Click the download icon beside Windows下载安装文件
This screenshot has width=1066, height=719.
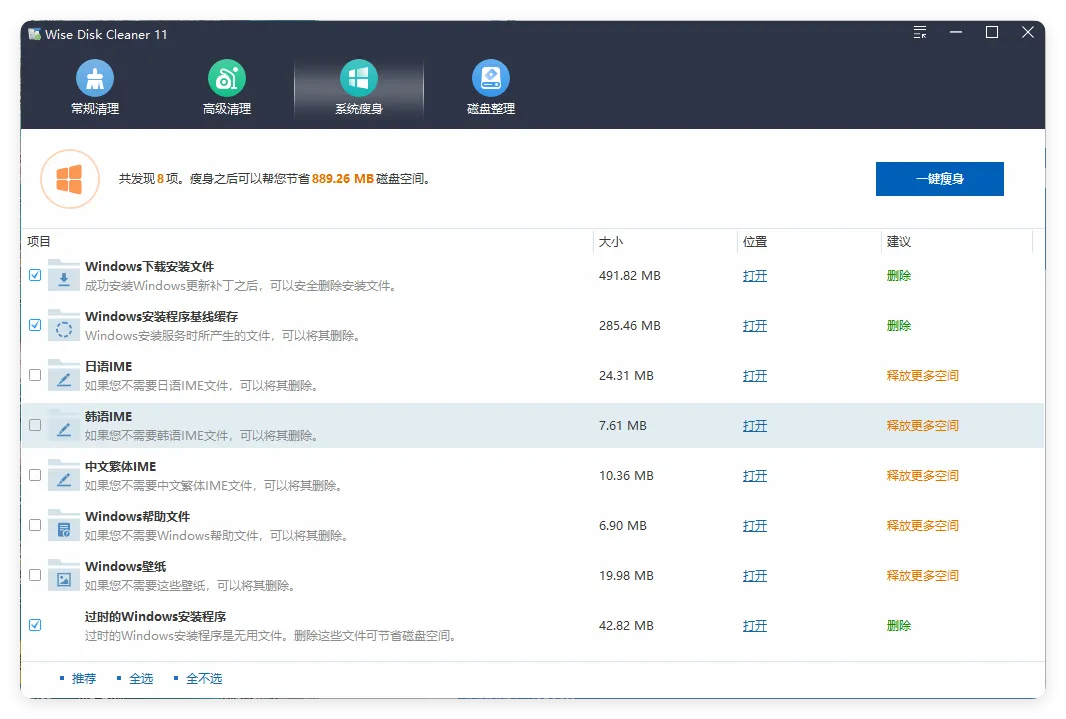click(62, 274)
